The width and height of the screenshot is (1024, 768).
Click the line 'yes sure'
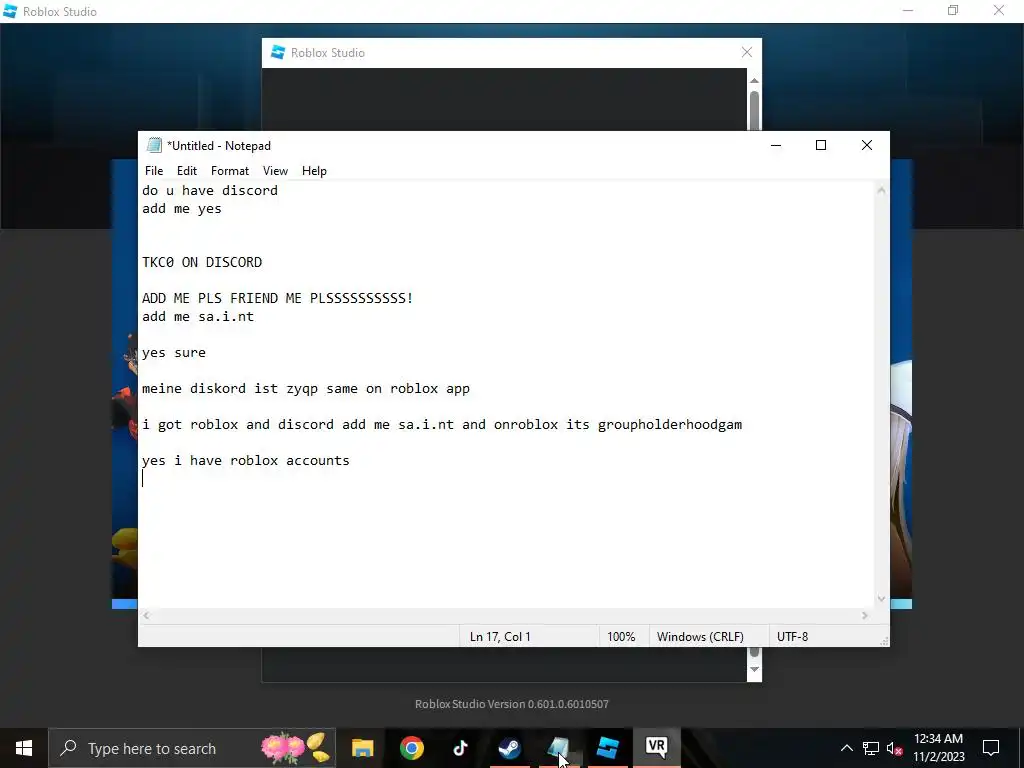174,353
